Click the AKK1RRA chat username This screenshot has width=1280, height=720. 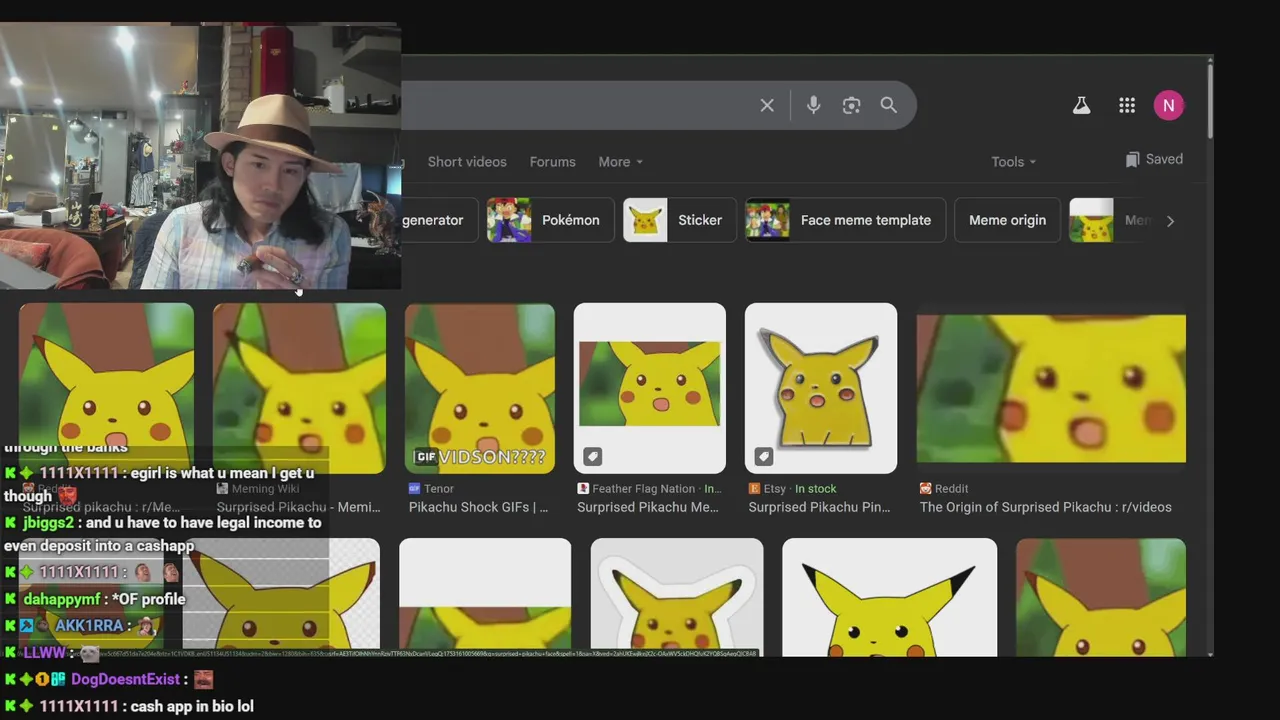click(x=89, y=626)
